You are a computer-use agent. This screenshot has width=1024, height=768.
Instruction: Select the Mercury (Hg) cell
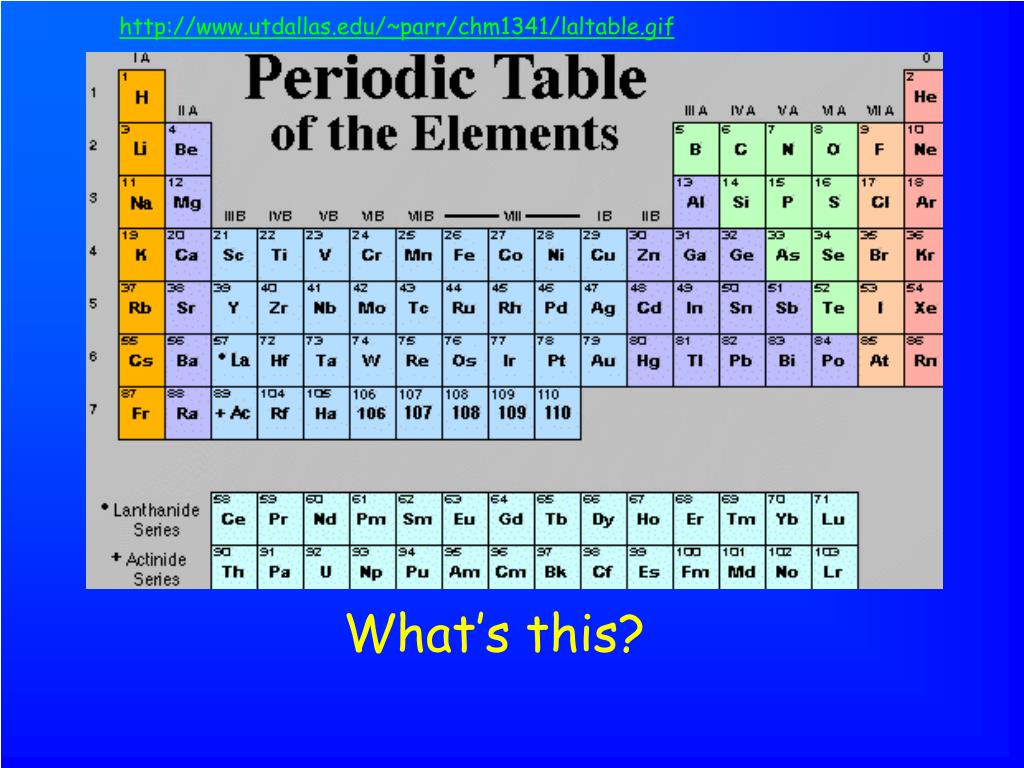pos(650,360)
